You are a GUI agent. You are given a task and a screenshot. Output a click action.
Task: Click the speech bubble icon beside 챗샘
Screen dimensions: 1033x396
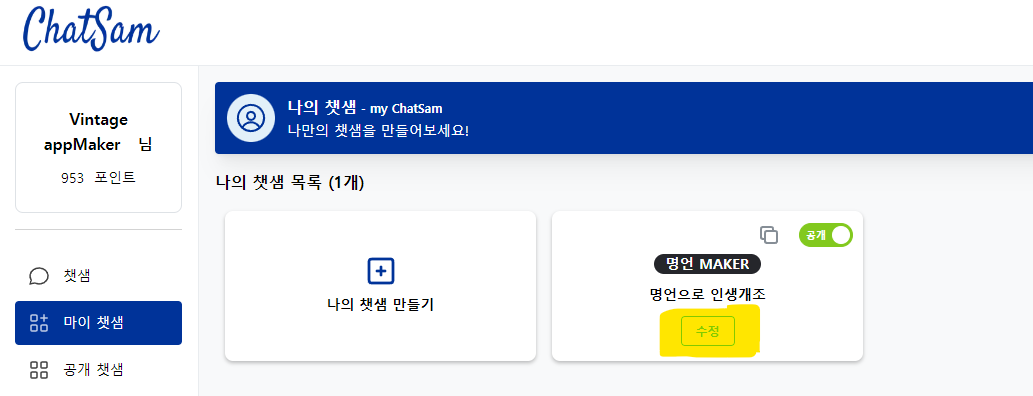[x=39, y=275]
